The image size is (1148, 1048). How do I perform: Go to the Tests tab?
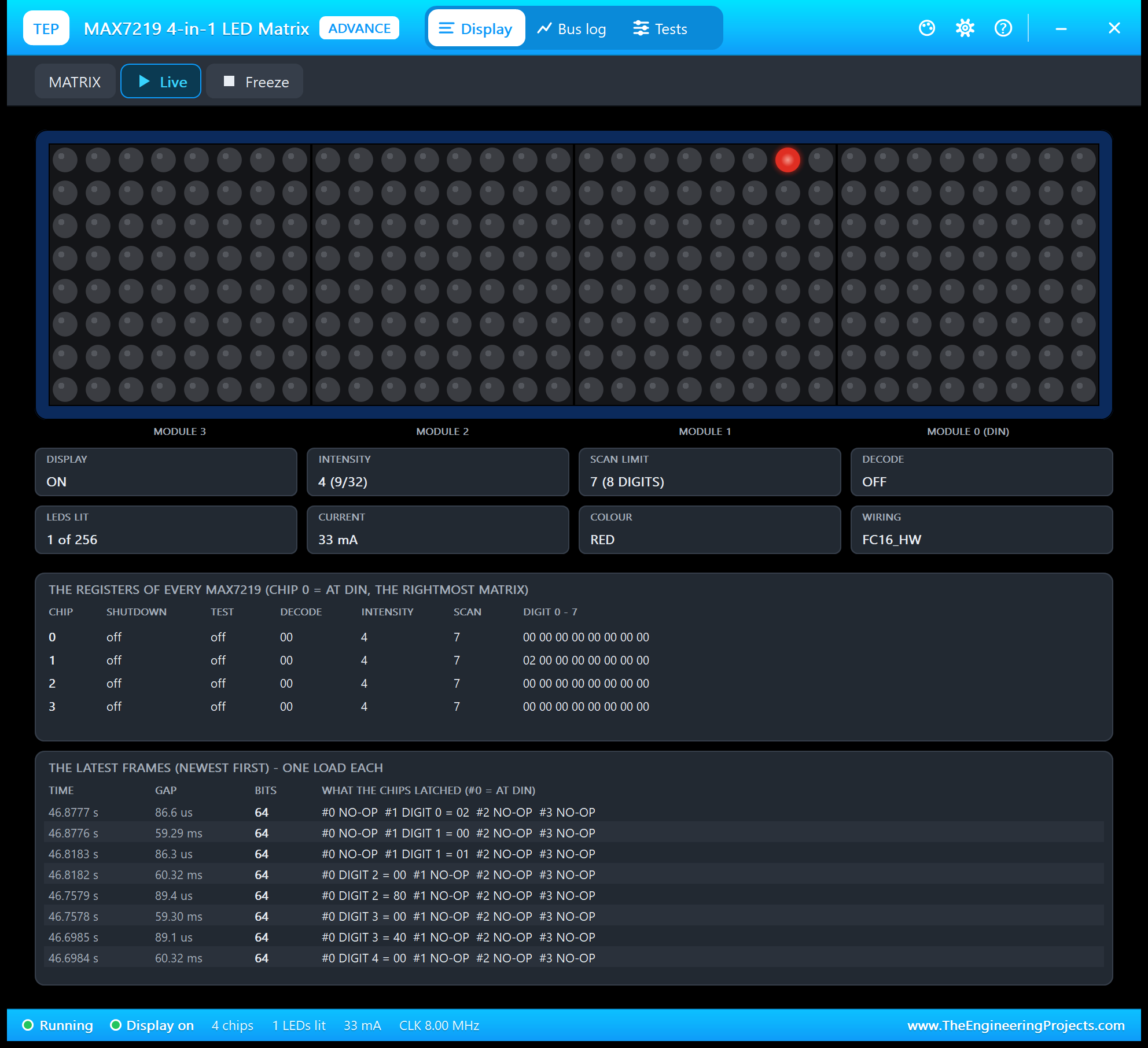[x=660, y=28]
